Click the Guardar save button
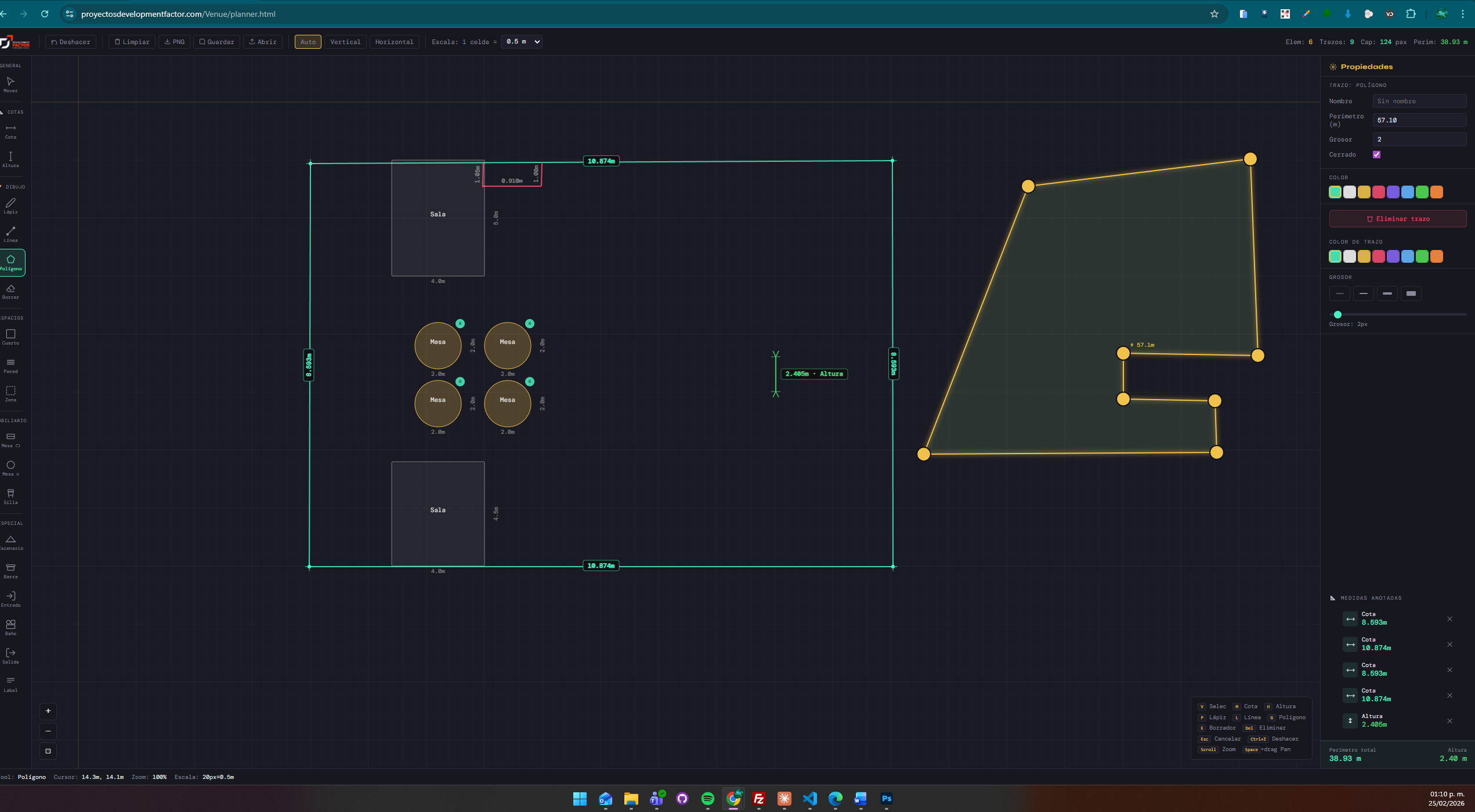The height and width of the screenshot is (812, 1475). coord(216,42)
